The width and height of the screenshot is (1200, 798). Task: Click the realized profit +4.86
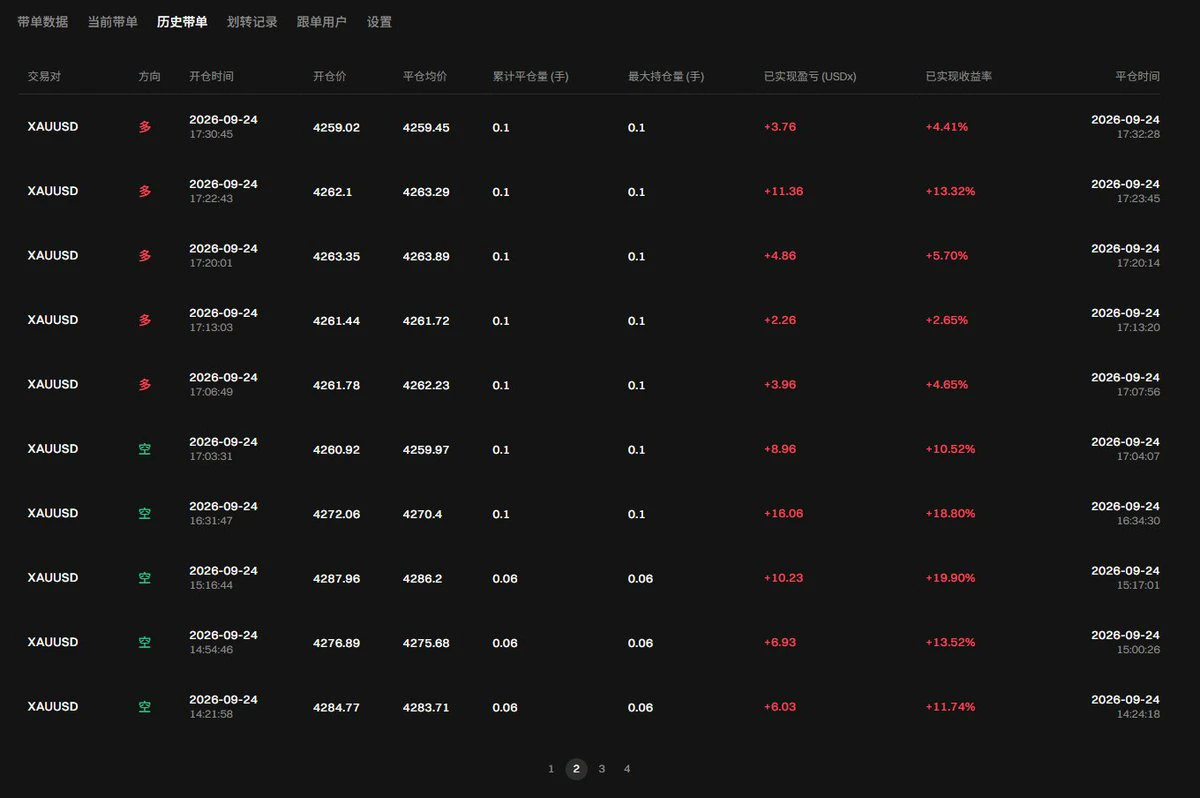780,256
